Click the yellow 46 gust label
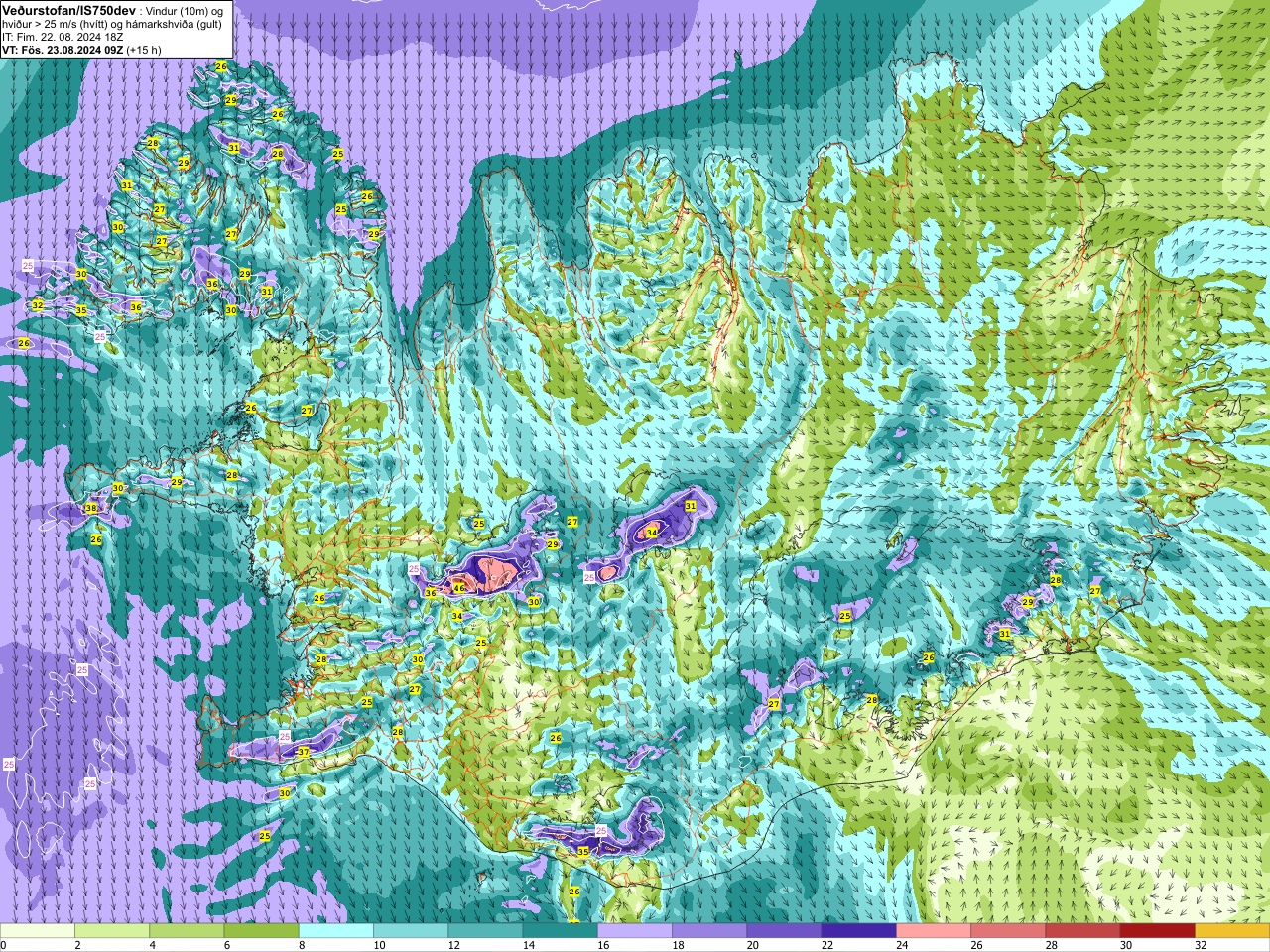 click(x=458, y=588)
